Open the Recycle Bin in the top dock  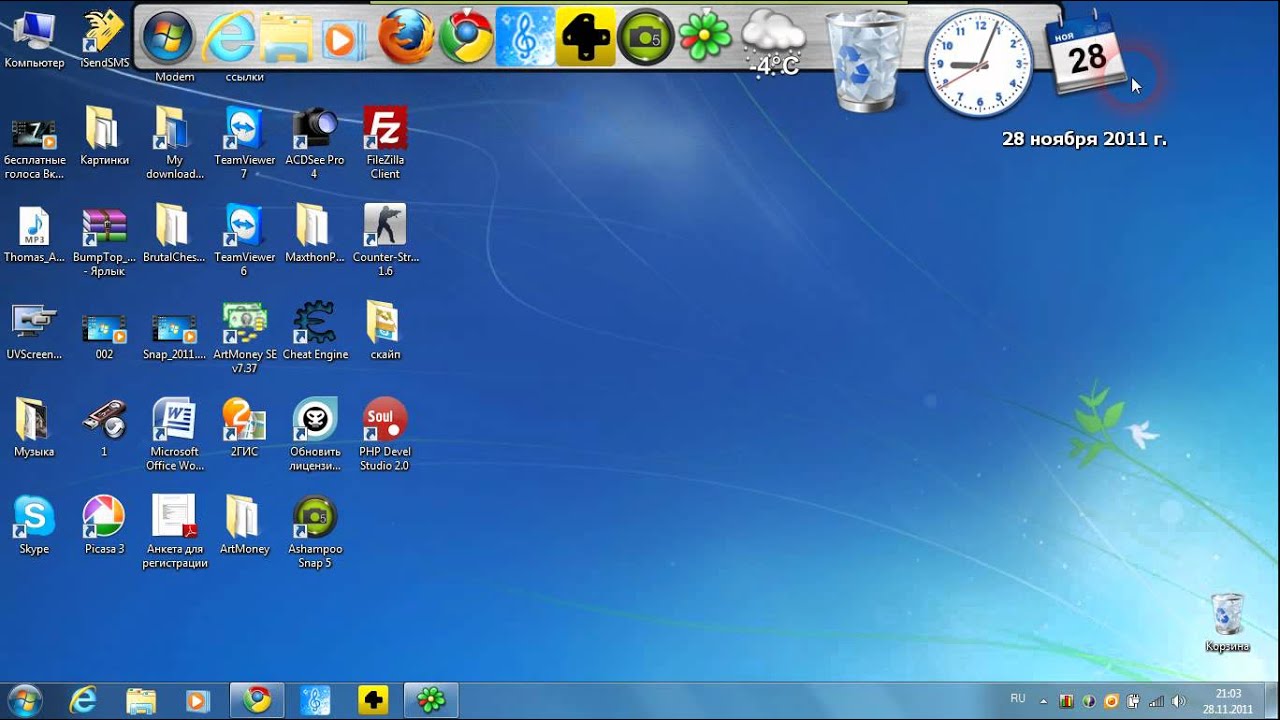tap(866, 60)
